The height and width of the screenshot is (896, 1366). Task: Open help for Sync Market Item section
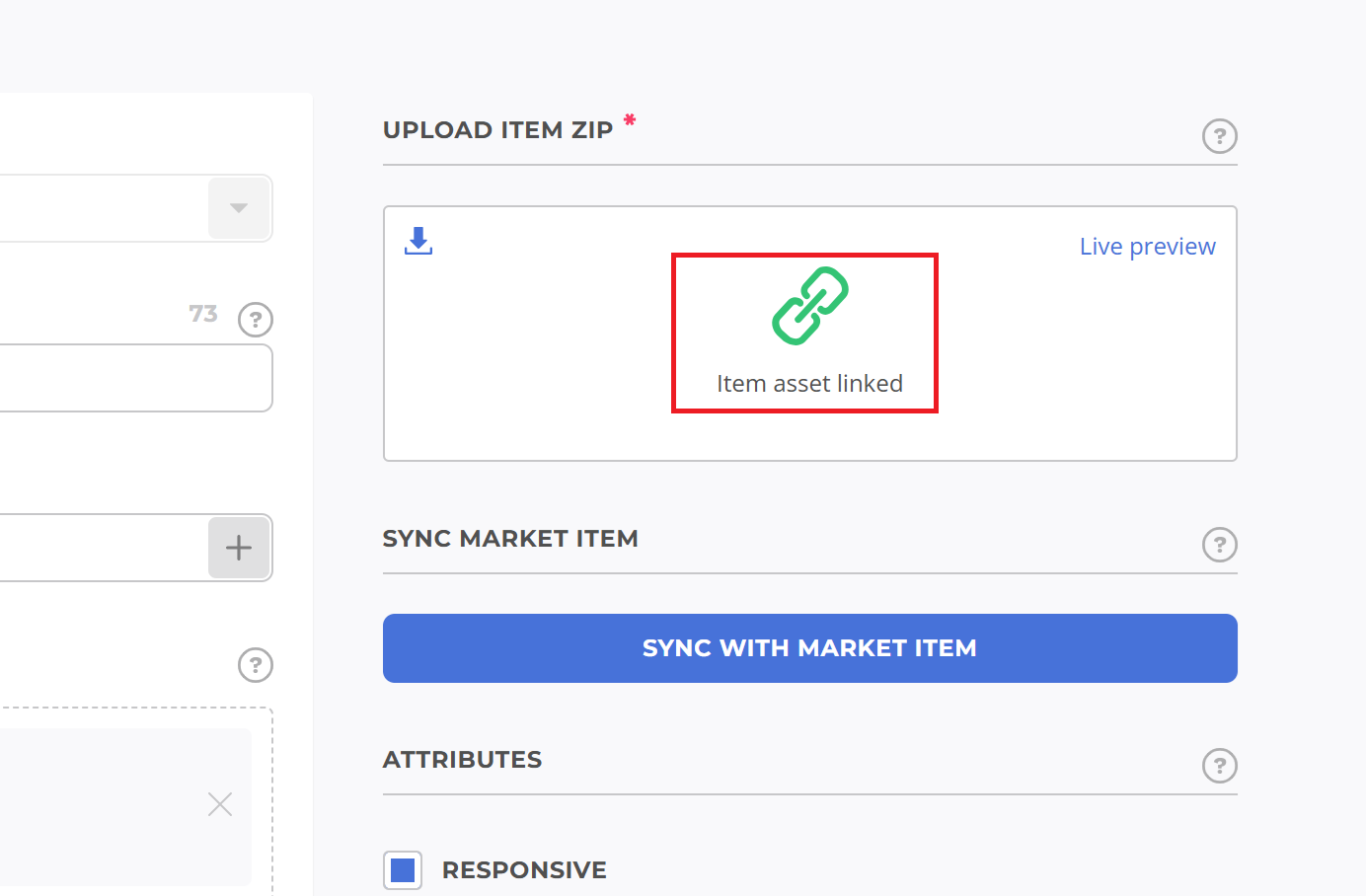pos(1220,545)
